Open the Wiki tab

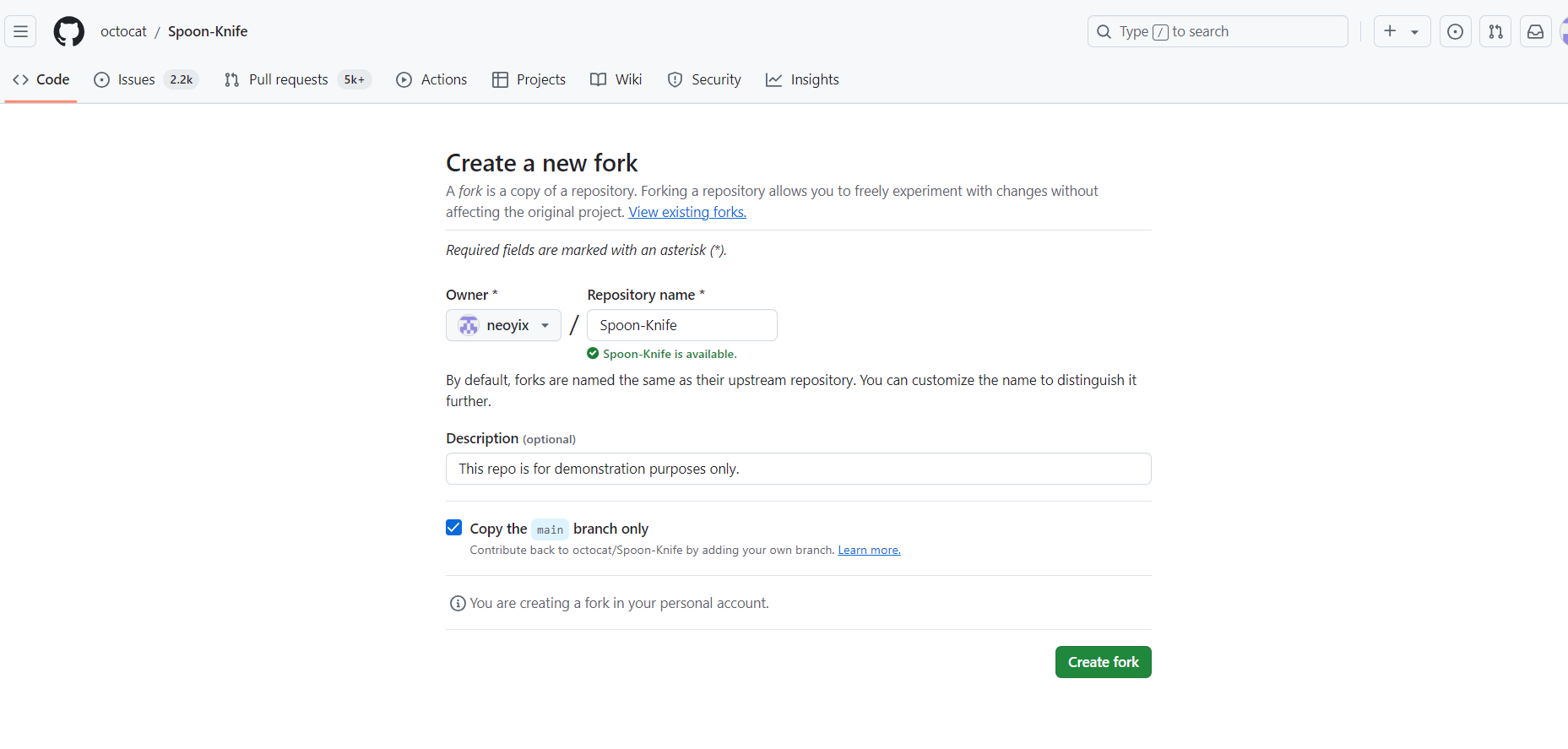tap(616, 79)
